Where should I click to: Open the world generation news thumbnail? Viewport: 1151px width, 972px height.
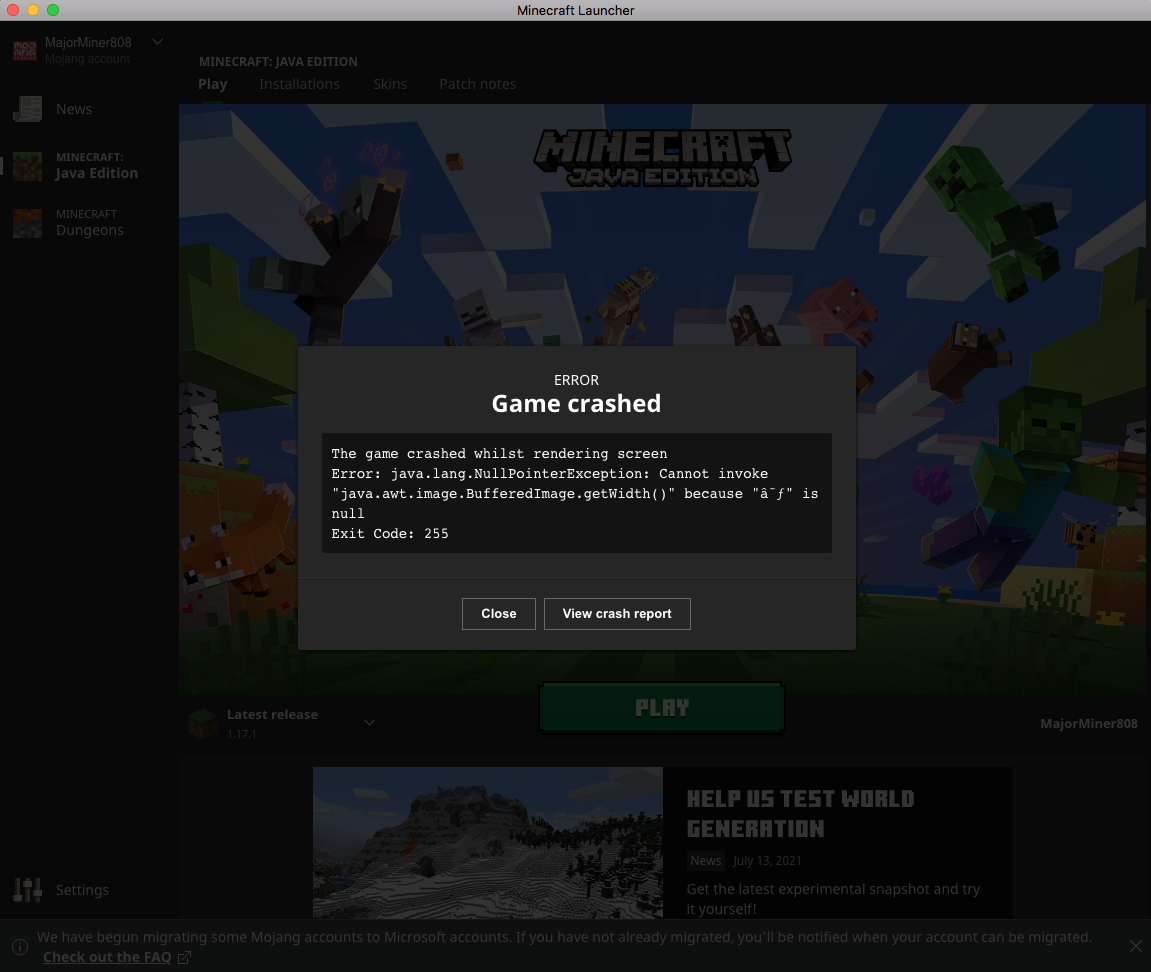click(487, 843)
